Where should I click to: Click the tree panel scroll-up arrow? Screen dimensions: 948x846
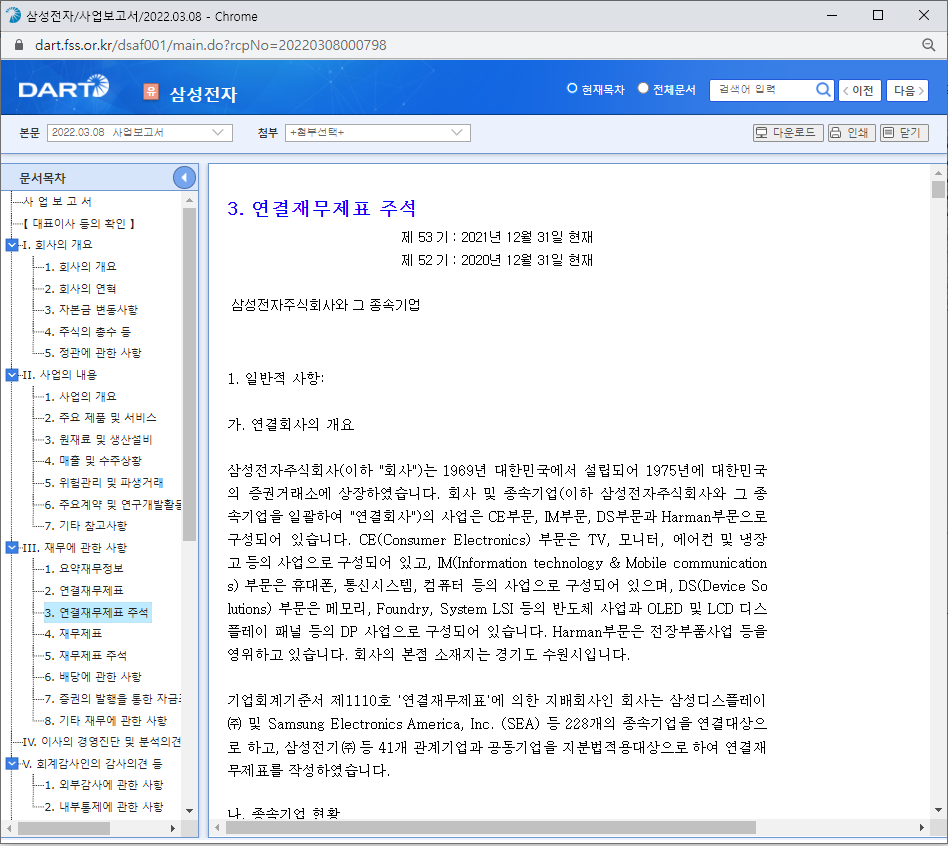[189, 200]
